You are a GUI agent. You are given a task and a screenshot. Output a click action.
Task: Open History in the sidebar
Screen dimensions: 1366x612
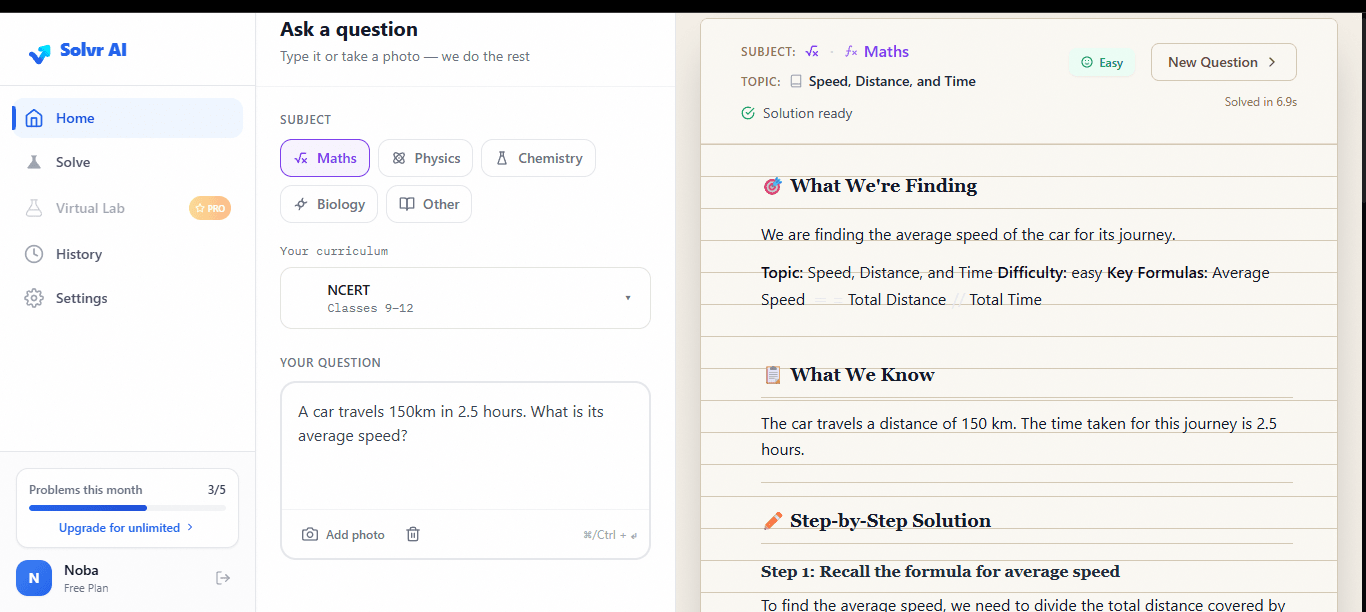(128, 254)
